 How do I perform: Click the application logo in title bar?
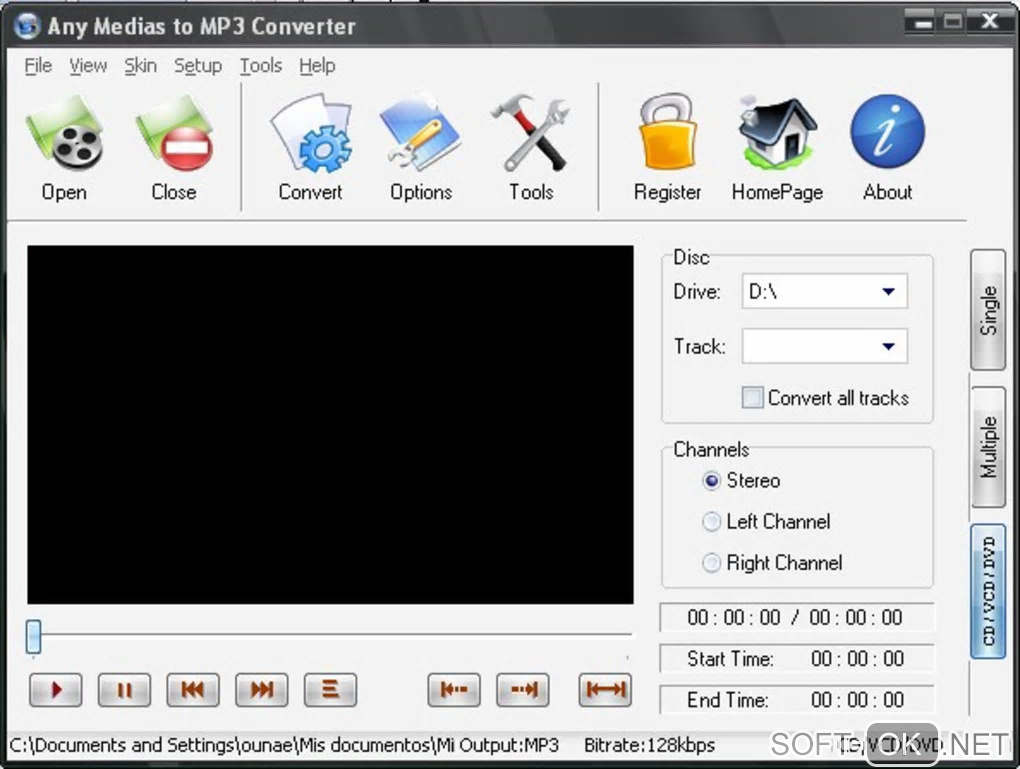[27, 26]
